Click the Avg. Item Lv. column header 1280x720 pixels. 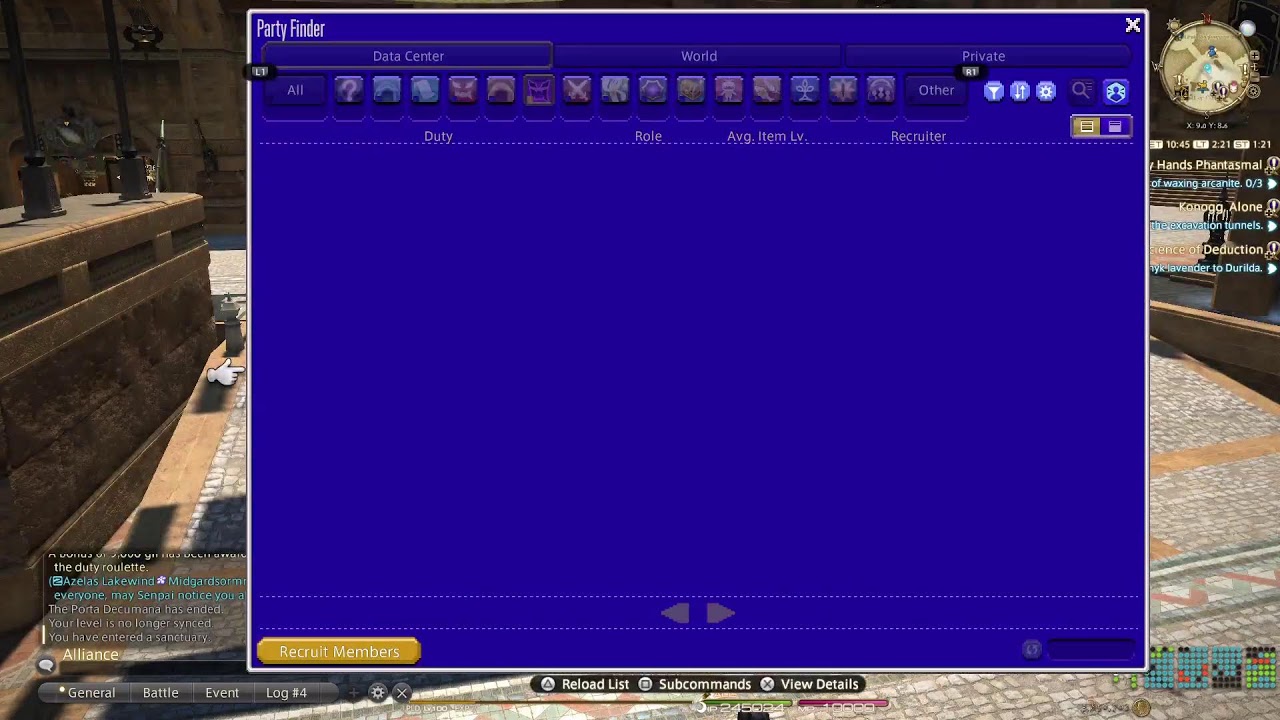(x=766, y=136)
